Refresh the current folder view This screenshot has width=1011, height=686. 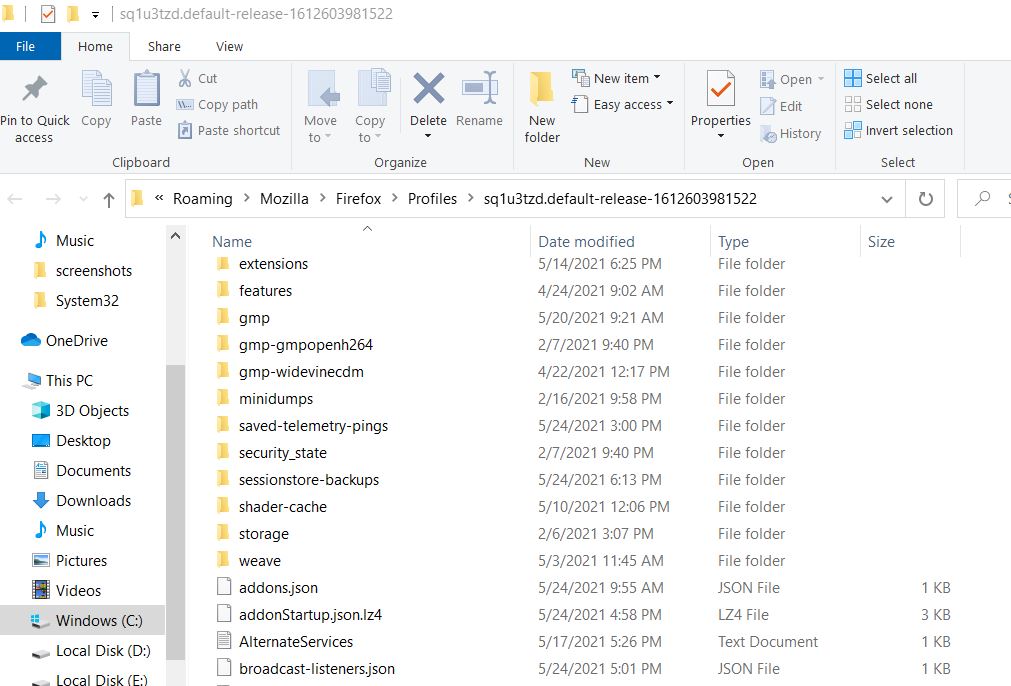925,199
